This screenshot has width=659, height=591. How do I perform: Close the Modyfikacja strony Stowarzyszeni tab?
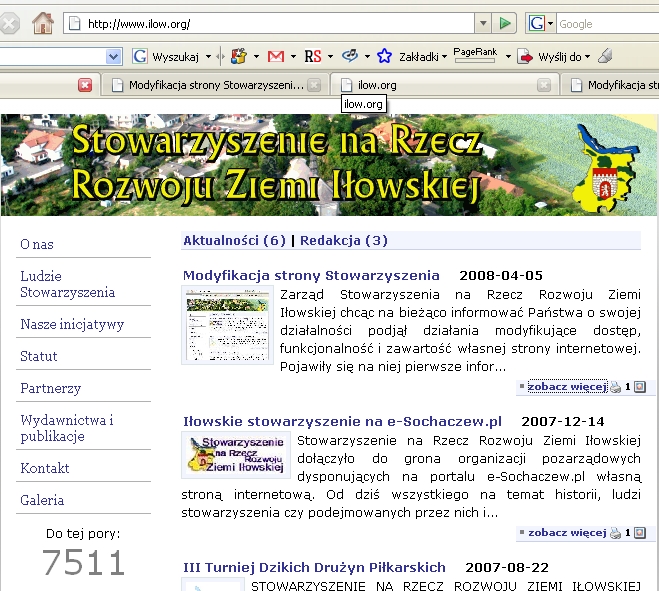tap(314, 85)
